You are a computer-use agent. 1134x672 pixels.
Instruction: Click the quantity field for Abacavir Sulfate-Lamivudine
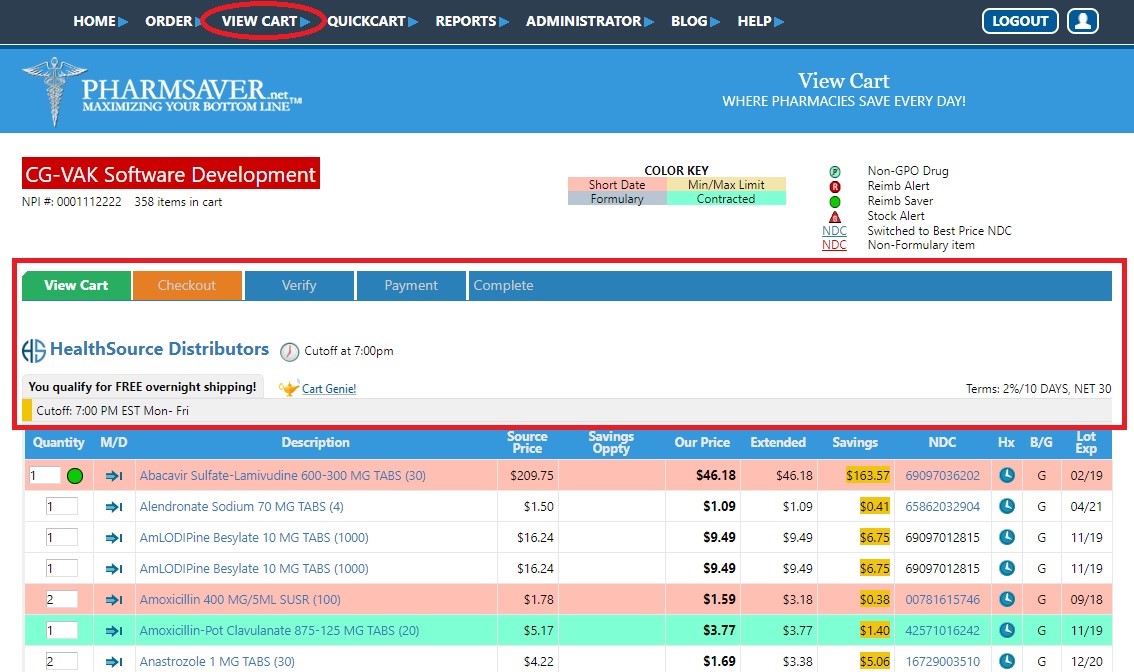44,475
